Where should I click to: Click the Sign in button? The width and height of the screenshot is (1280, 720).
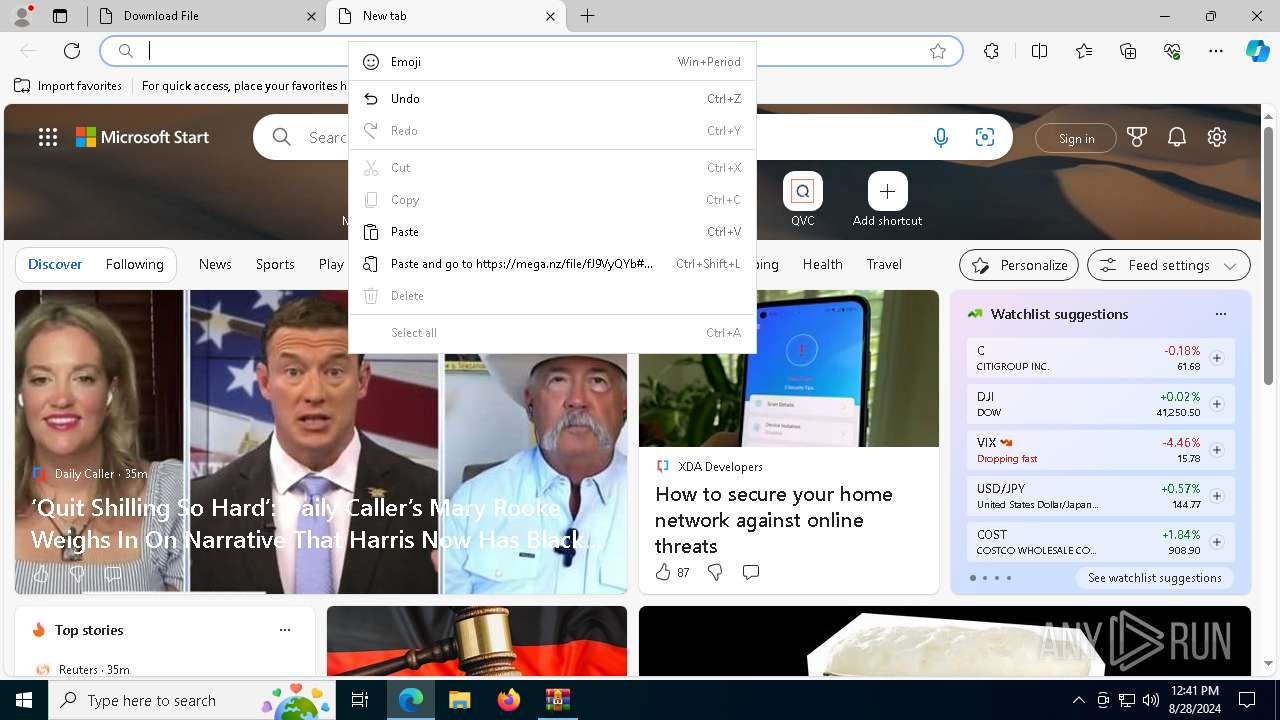1076,138
